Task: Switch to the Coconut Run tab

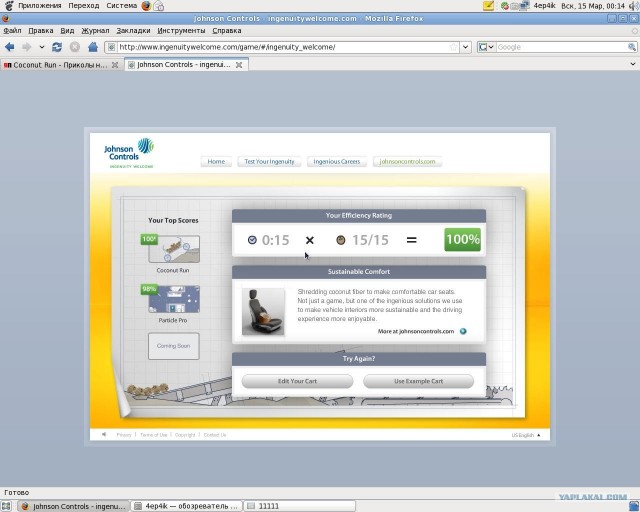Action: (x=61, y=65)
